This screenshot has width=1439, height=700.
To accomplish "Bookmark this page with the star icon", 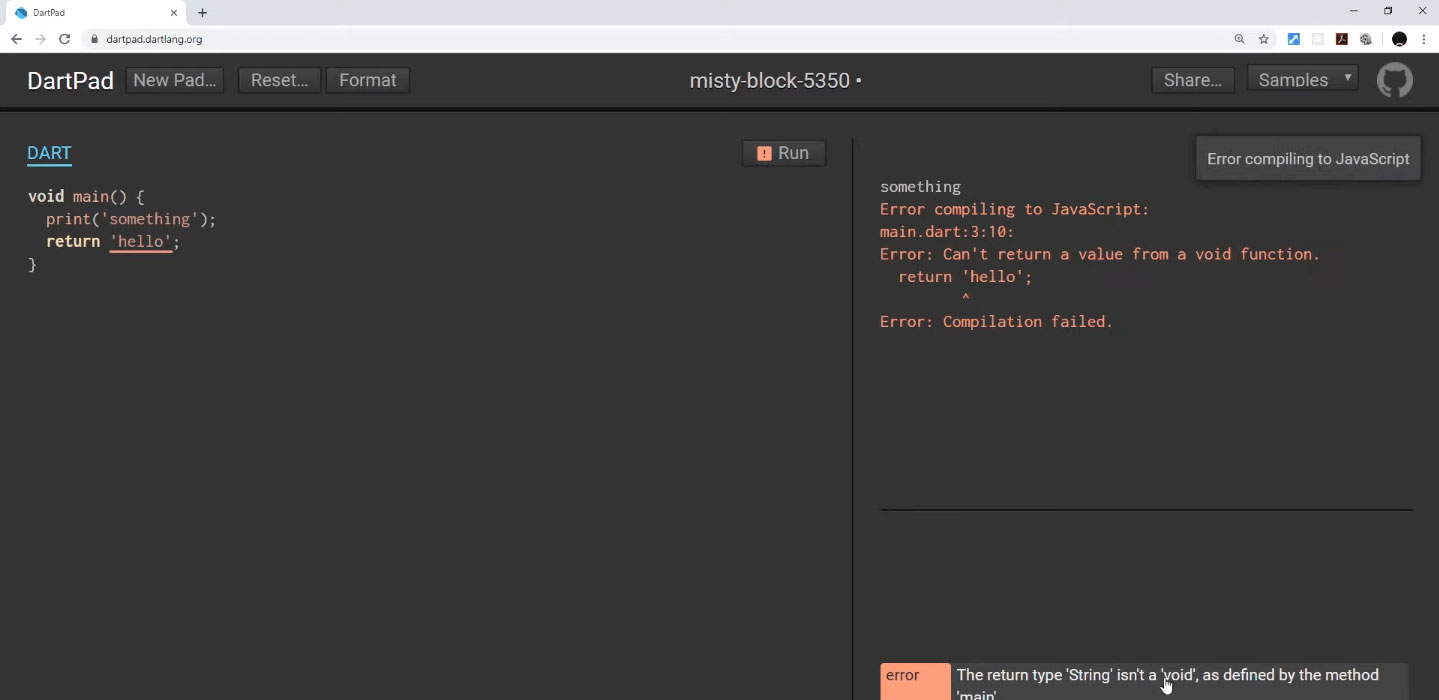I will pyautogui.click(x=1264, y=39).
